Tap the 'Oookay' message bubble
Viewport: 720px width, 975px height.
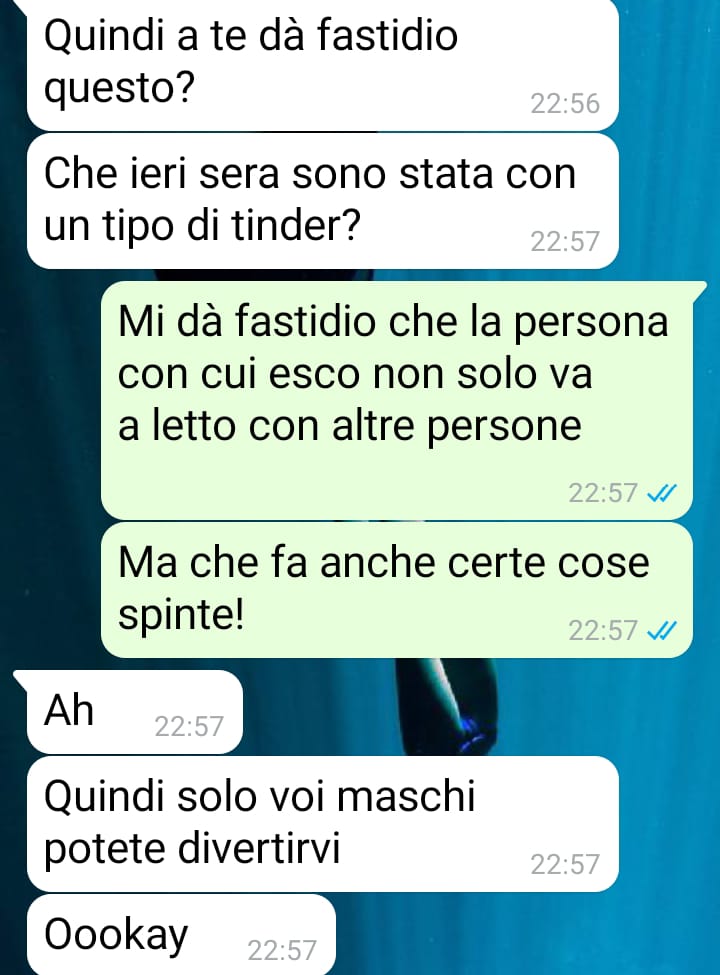(181, 935)
